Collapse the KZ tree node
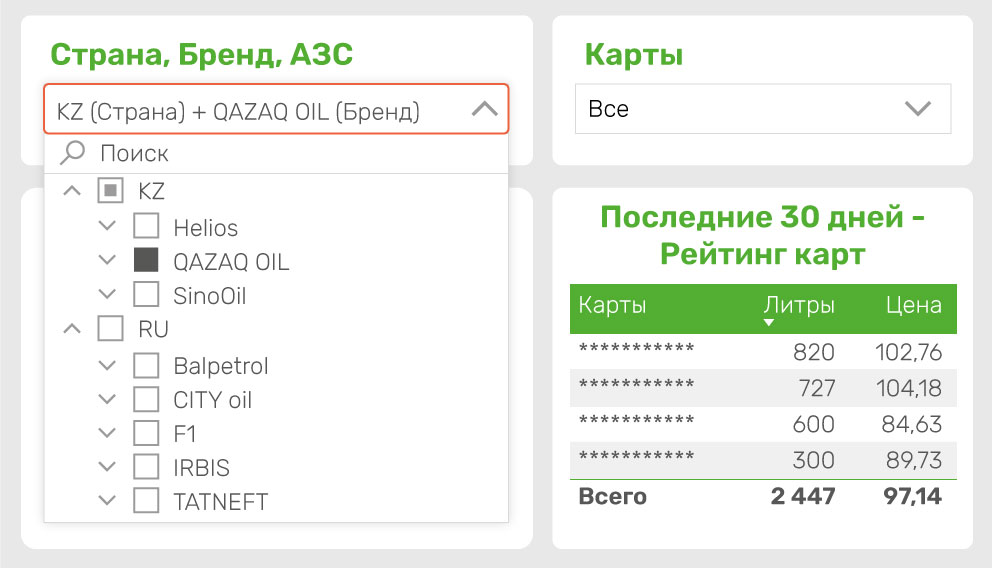 pyautogui.click(x=72, y=190)
